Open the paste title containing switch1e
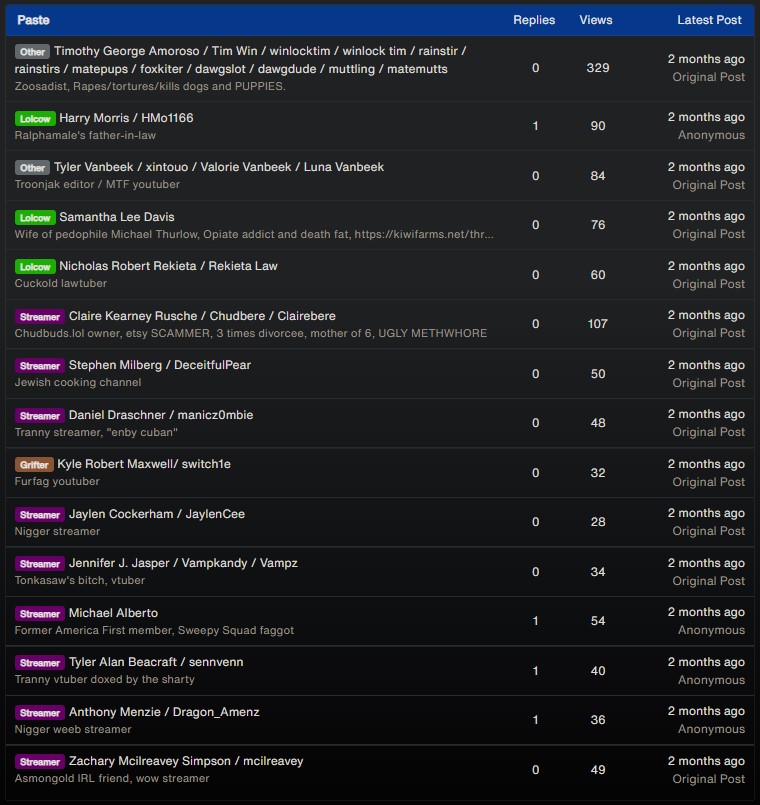The image size is (760, 805). click(144, 464)
